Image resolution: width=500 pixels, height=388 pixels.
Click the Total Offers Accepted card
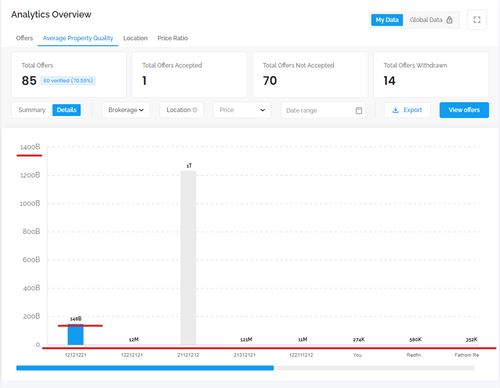point(190,74)
